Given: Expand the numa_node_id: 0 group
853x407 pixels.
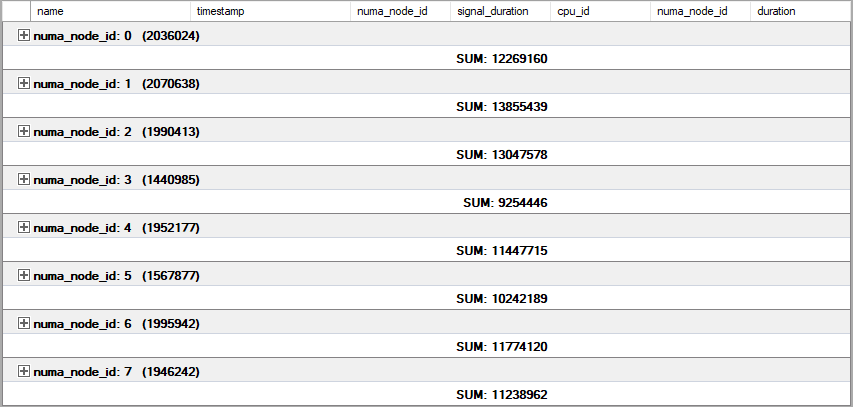Looking at the screenshot, I should 24,35.
